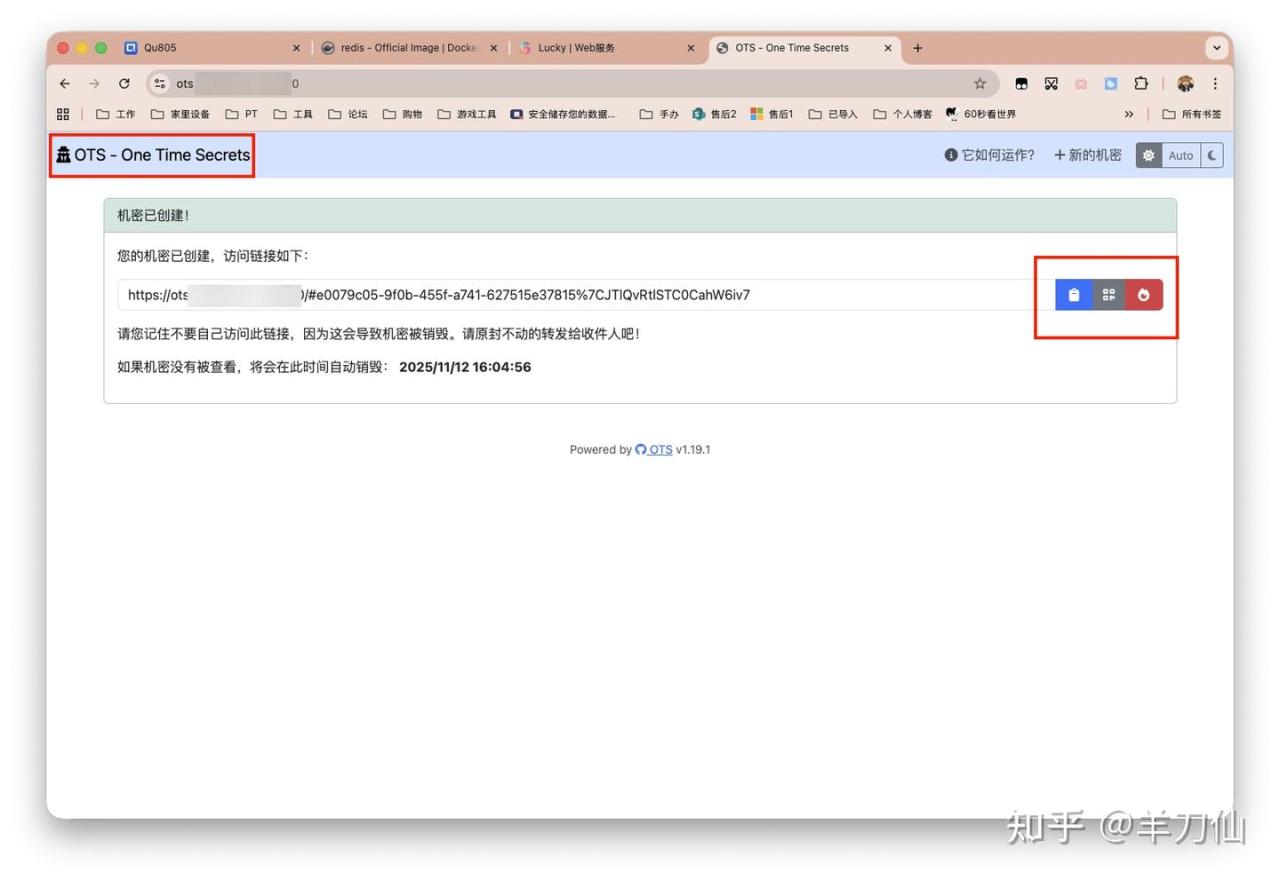The height and width of the screenshot is (880, 1280).
Task: Click the Extensions puzzle-piece icon
Action: click(1140, 84)
